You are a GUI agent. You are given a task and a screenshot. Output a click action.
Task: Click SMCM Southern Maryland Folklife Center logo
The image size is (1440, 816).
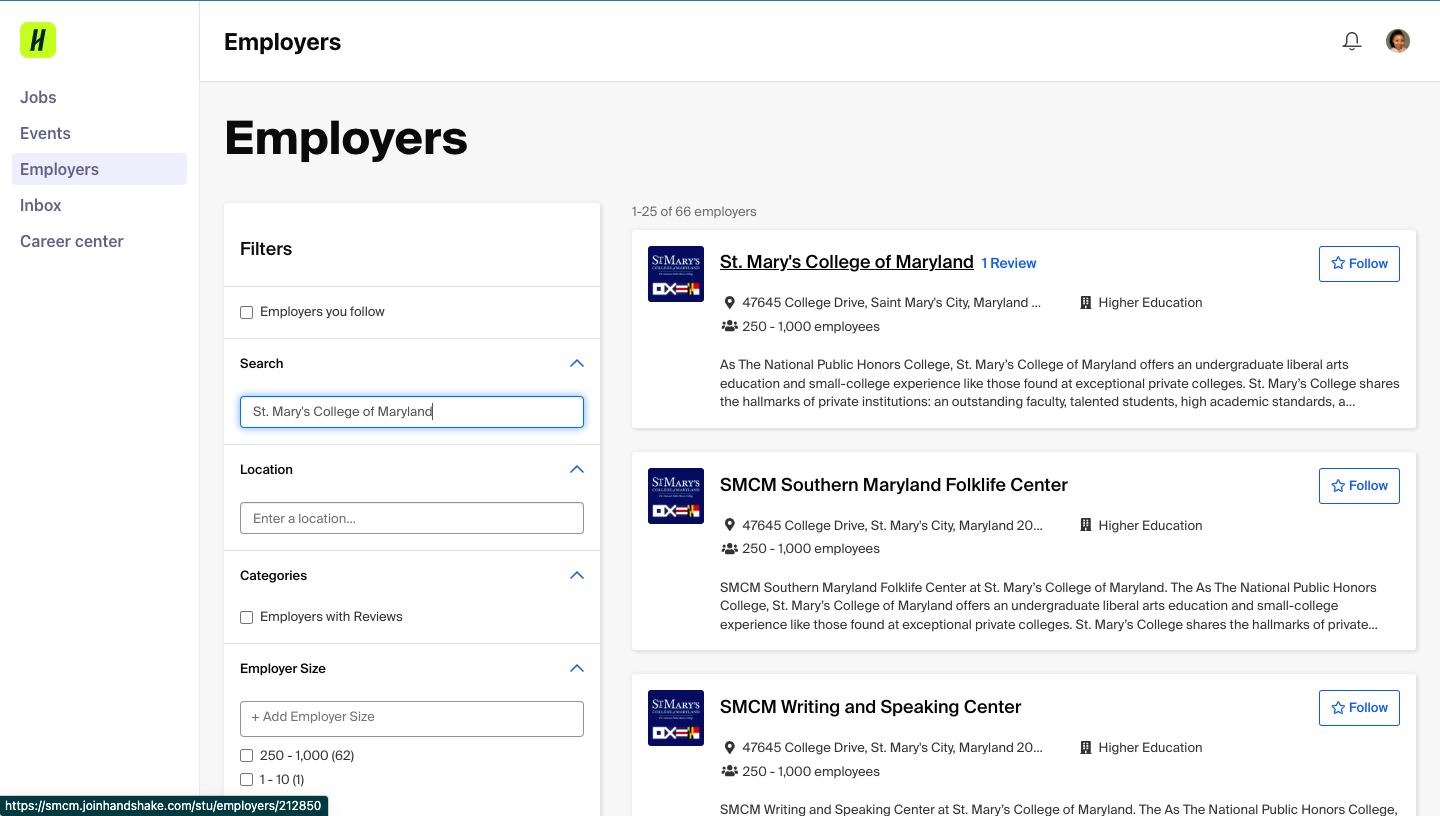point(676,496)
